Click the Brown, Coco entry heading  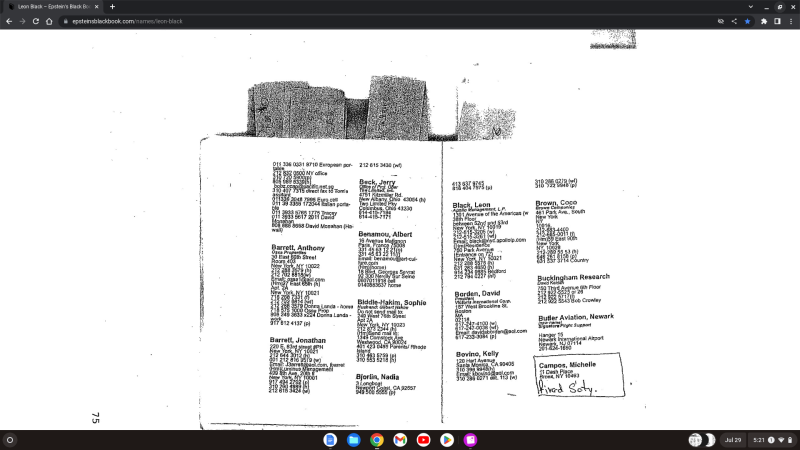[556, 203]
